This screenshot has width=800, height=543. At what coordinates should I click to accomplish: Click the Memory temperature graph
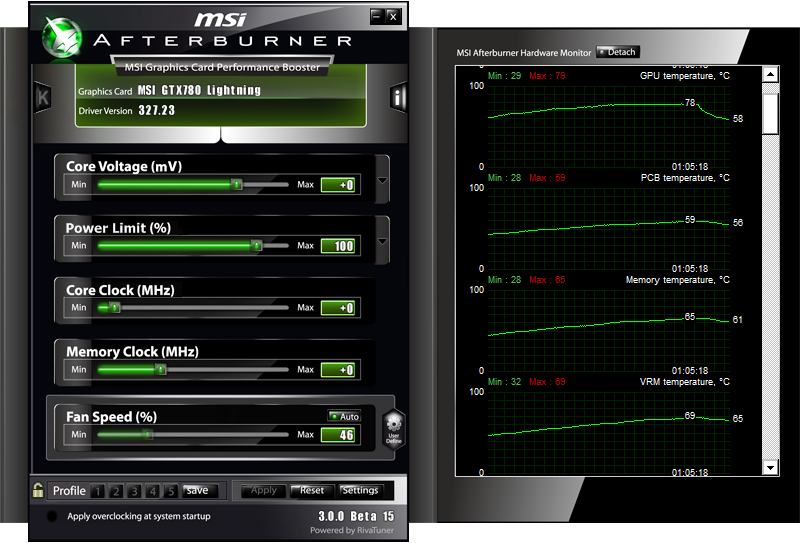(609, 331)
